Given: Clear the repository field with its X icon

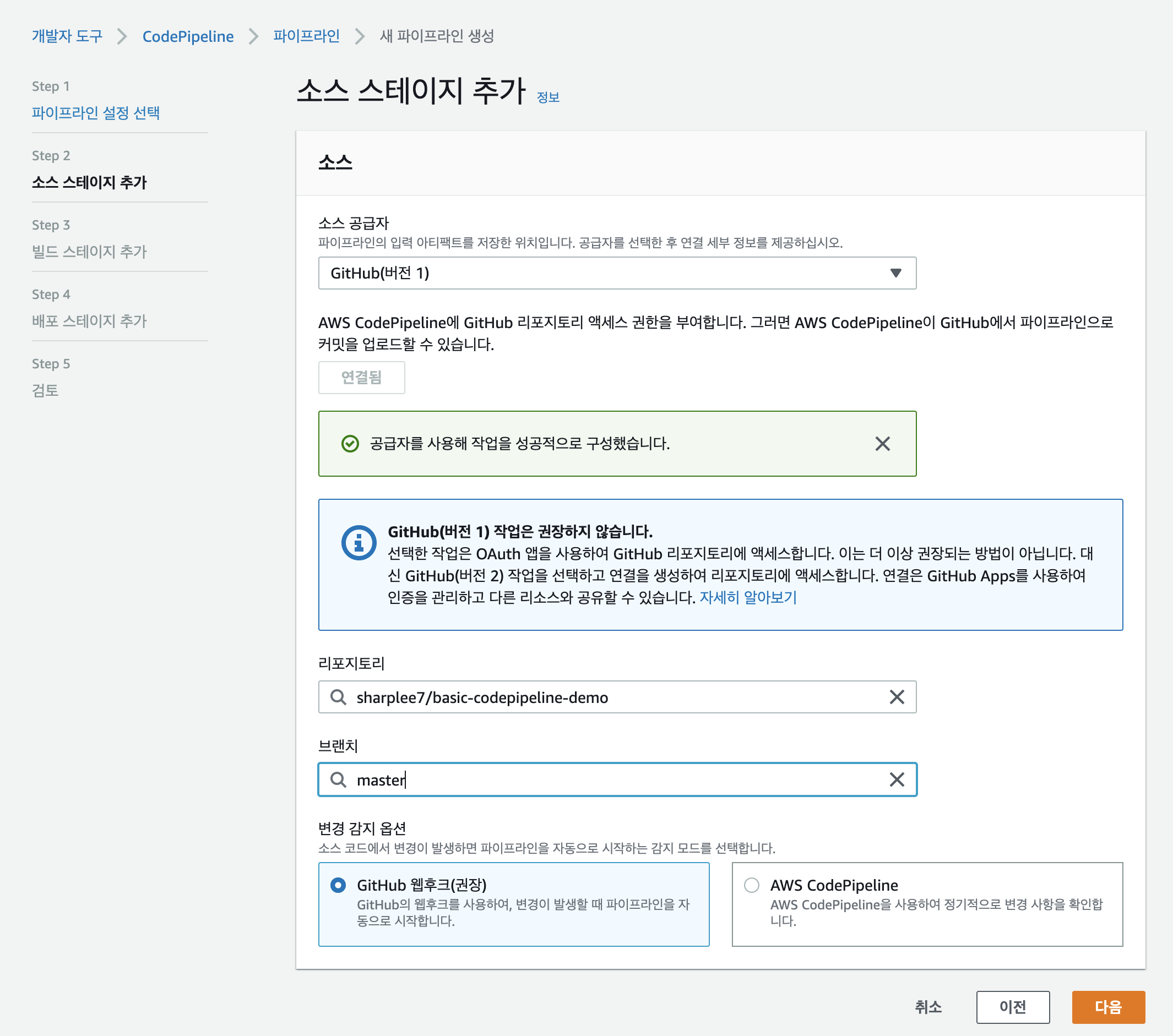Looking at the screenshot, I should tap(897, 697).
